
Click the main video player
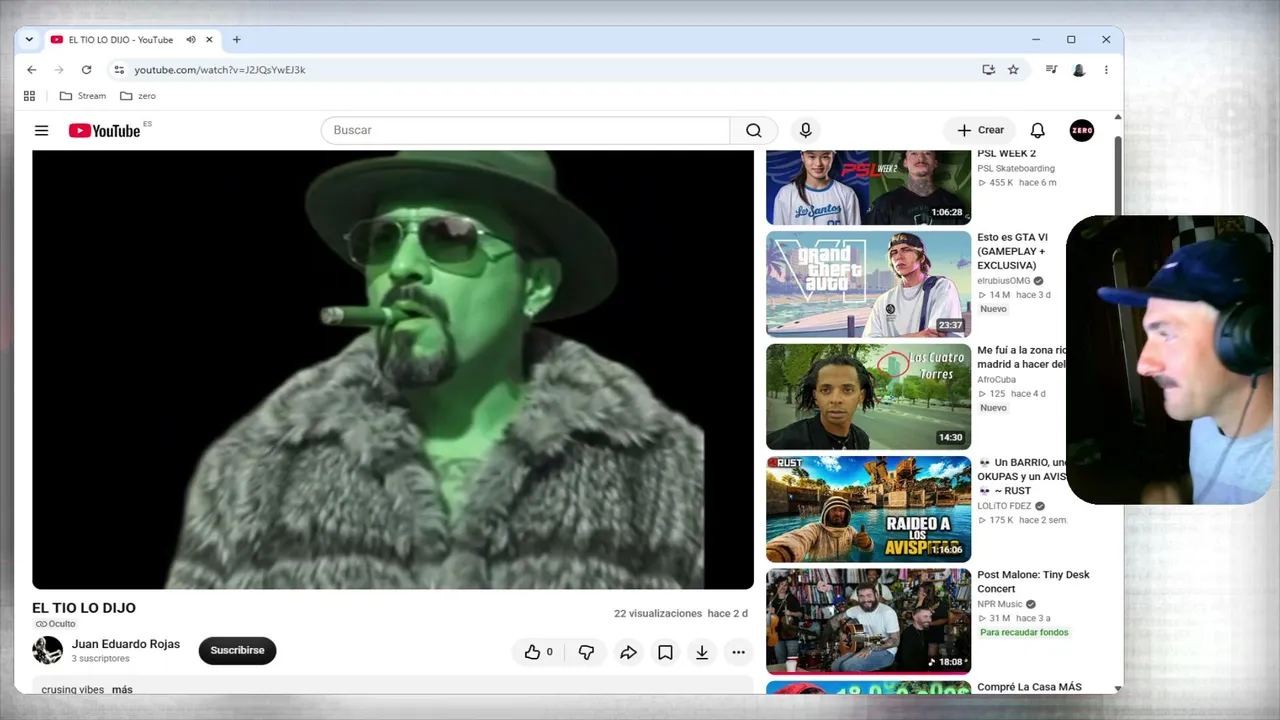click(x=393, y=369)
